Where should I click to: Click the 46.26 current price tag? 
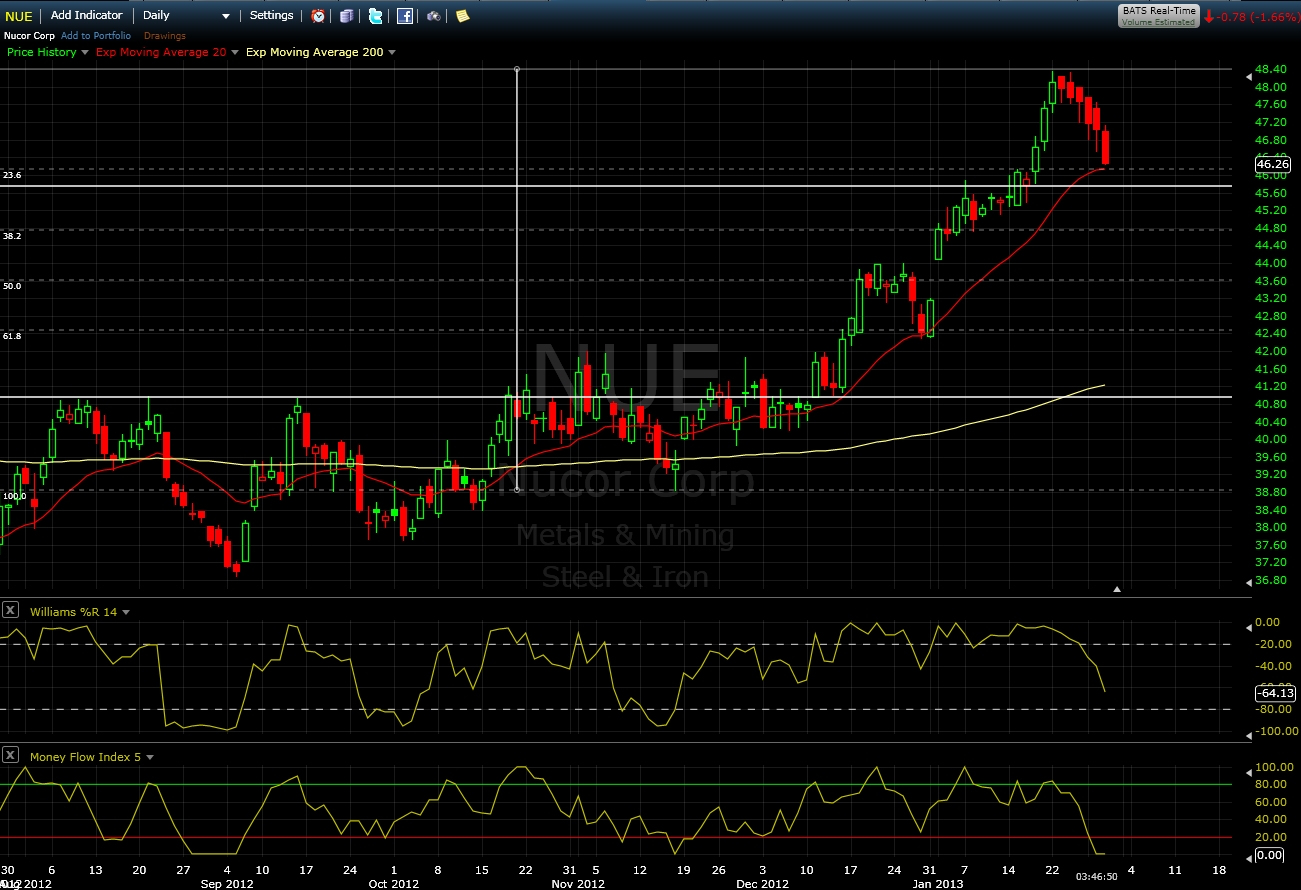1273,163
